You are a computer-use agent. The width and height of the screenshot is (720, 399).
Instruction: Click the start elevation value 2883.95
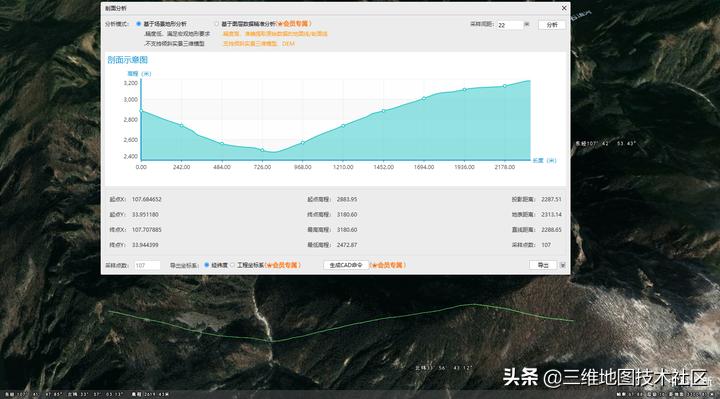(347, 199)
